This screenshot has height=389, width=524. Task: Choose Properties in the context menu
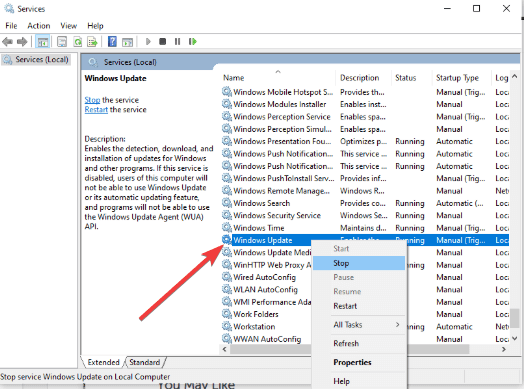click(359, 362)
